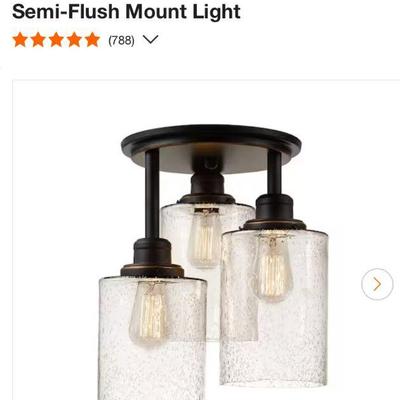Viewport: 400px width, 400px height.
Task: Click the right seeded glass shade
Action: pos(274,307)
